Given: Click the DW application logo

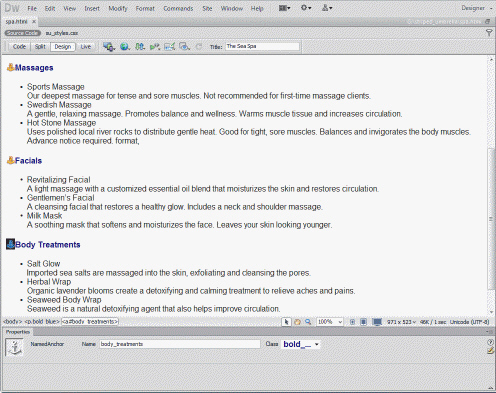Looking at the screenshot, I should pyautogui.click(x=12, y=8).
